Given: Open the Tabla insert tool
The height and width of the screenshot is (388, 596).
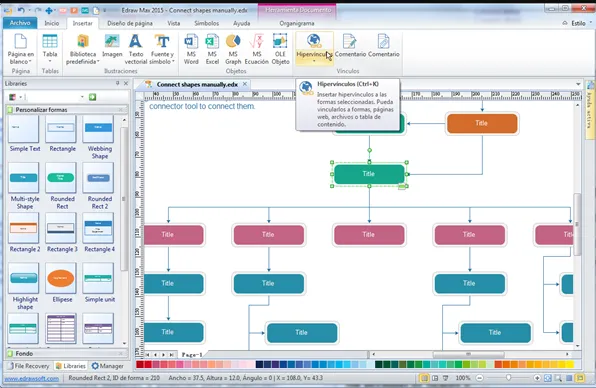Looking at the screenshot, I should [x=50, y=49].
